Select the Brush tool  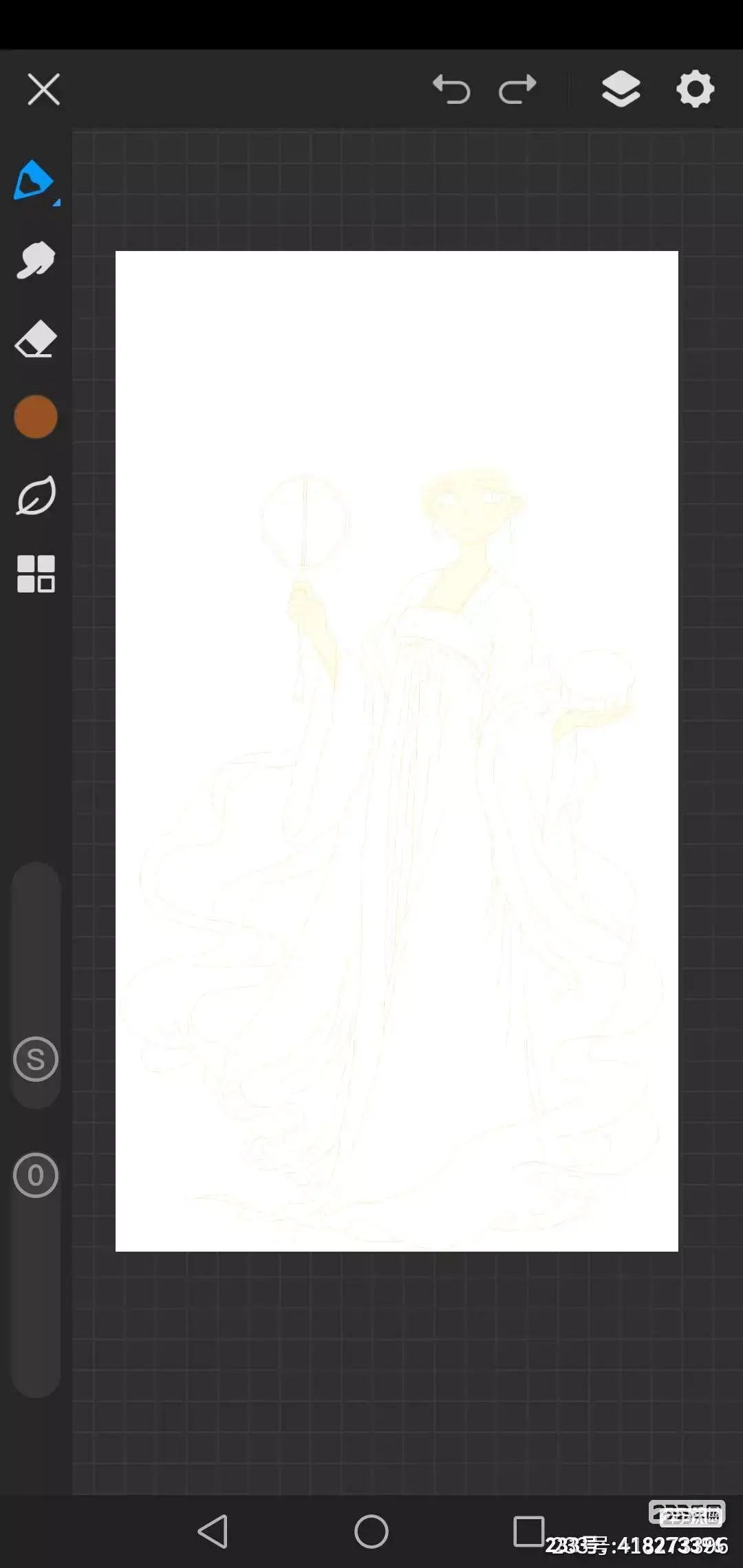coord(33,180)
